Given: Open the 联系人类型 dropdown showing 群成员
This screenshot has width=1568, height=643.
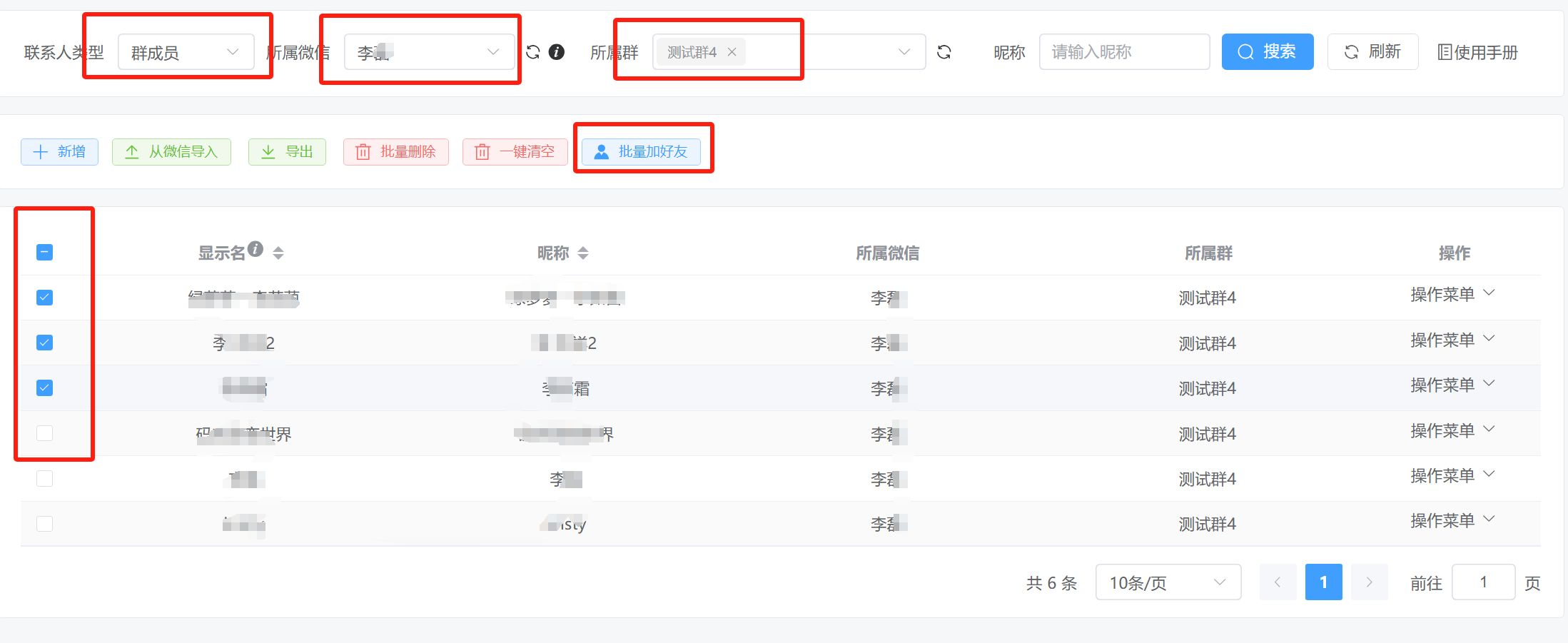Looking at the screenshot, I should pyautogui.click(x=184, y=51).
